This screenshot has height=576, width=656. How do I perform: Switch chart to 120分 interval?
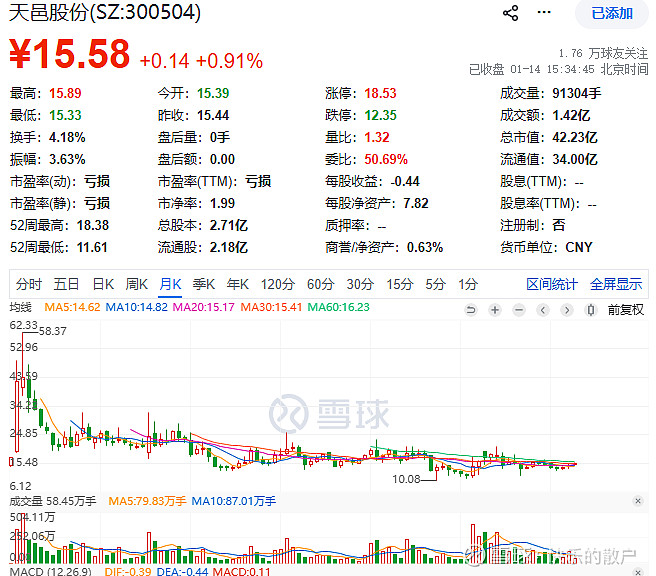[278, 284]
